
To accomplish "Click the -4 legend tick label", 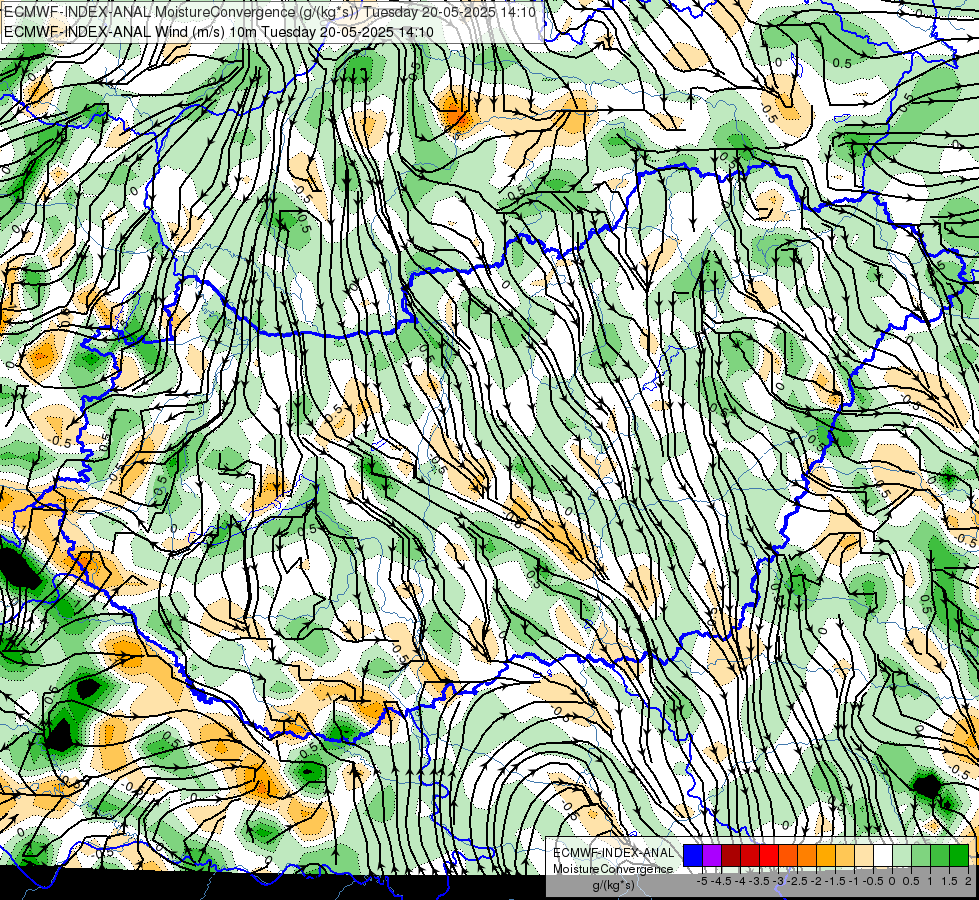I will [x=740, y=881].
